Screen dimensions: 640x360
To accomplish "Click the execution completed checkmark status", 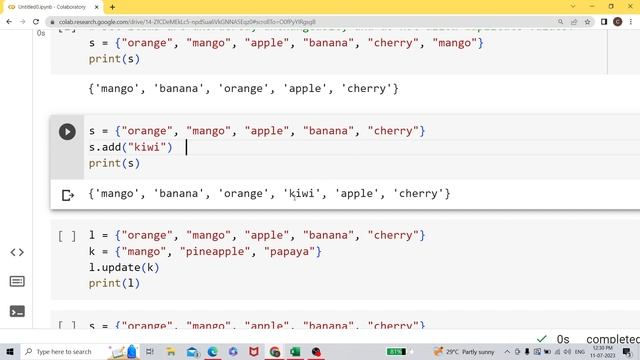I will tap(542, 339).
